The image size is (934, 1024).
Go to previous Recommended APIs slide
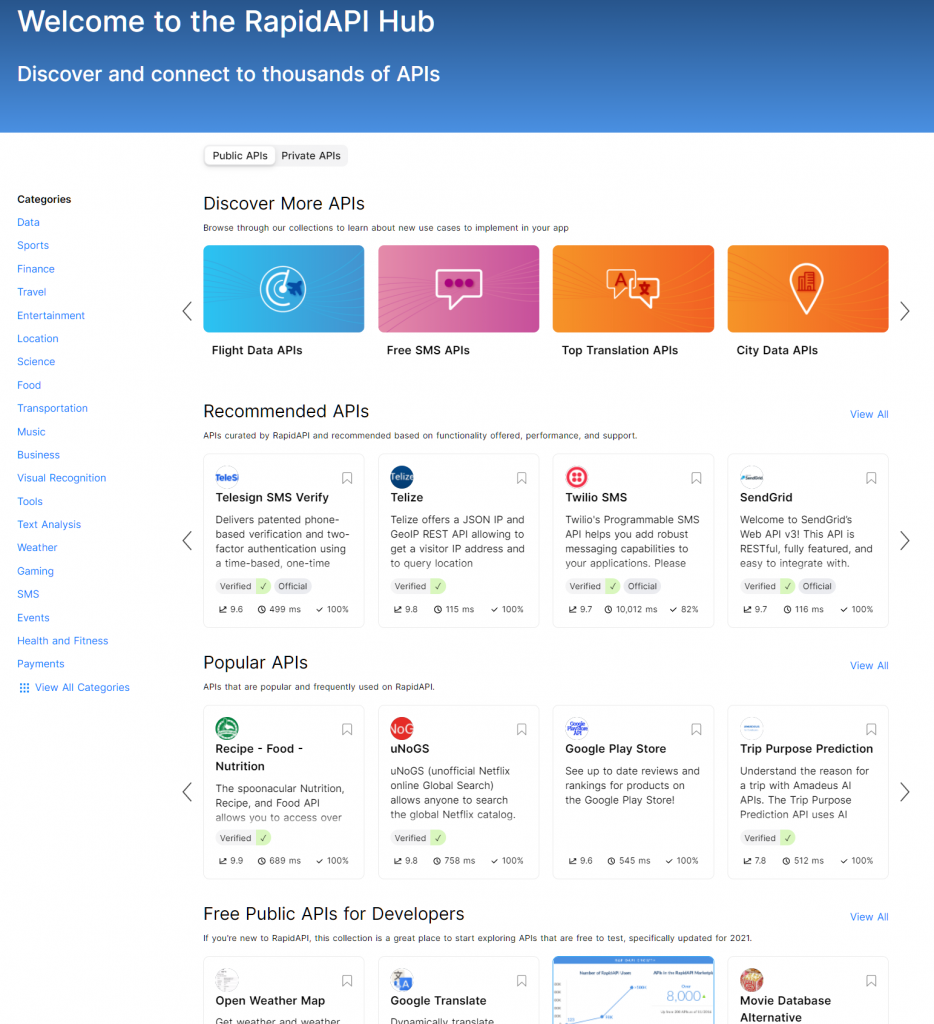pyautogui.click(x=187, y=541)
